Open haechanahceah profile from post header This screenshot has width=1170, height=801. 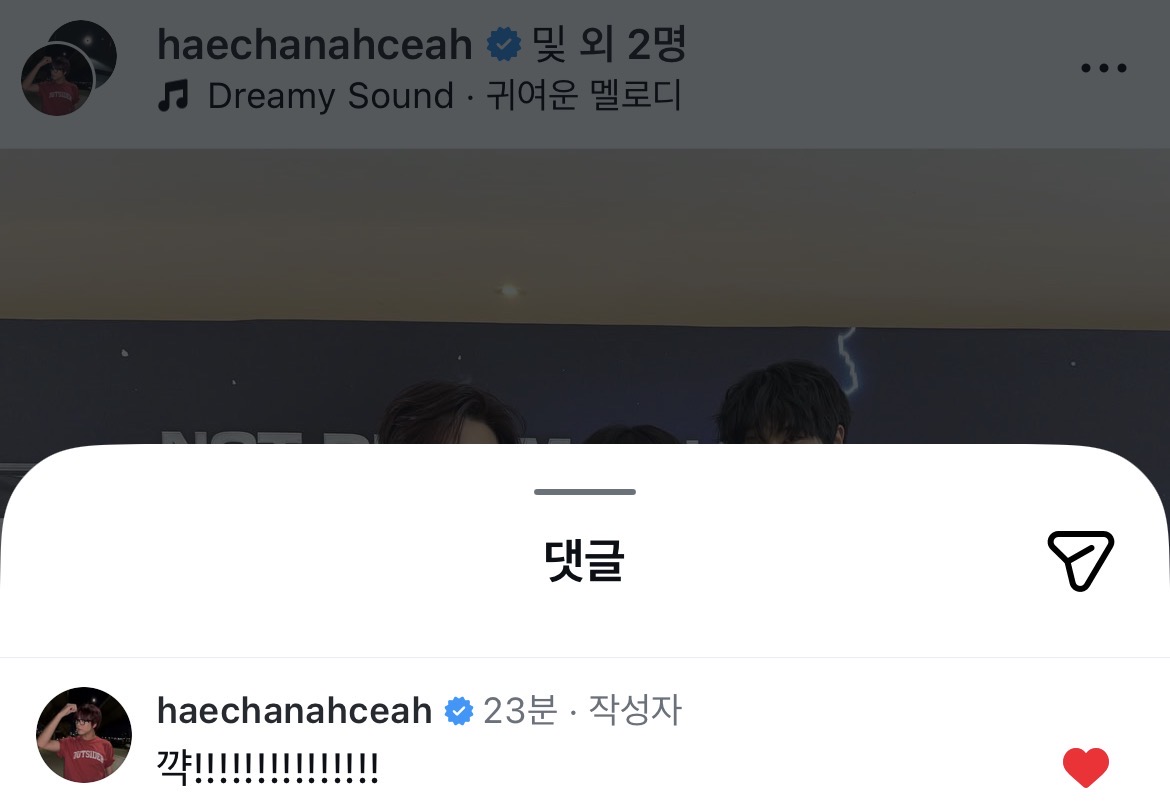[x=314, y=45]
